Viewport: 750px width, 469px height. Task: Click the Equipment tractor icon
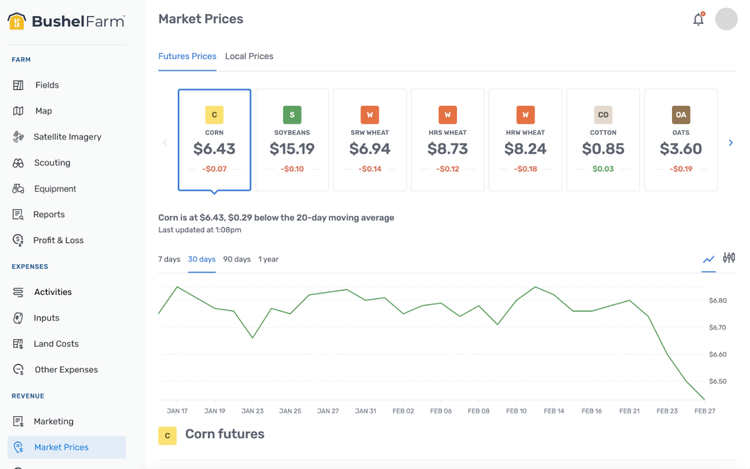18,189
